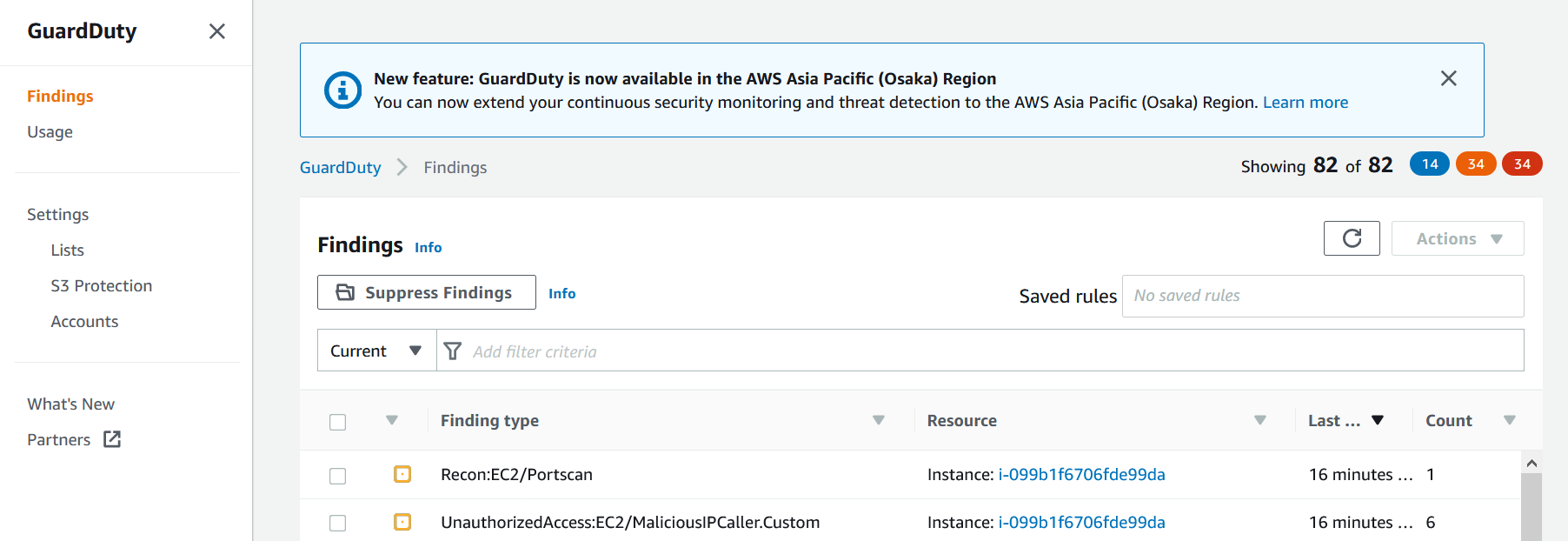The height and width of the screenshot is (541, 1568).
Task: Open S3 Protection settings page
Action: [x=102, y=285]
